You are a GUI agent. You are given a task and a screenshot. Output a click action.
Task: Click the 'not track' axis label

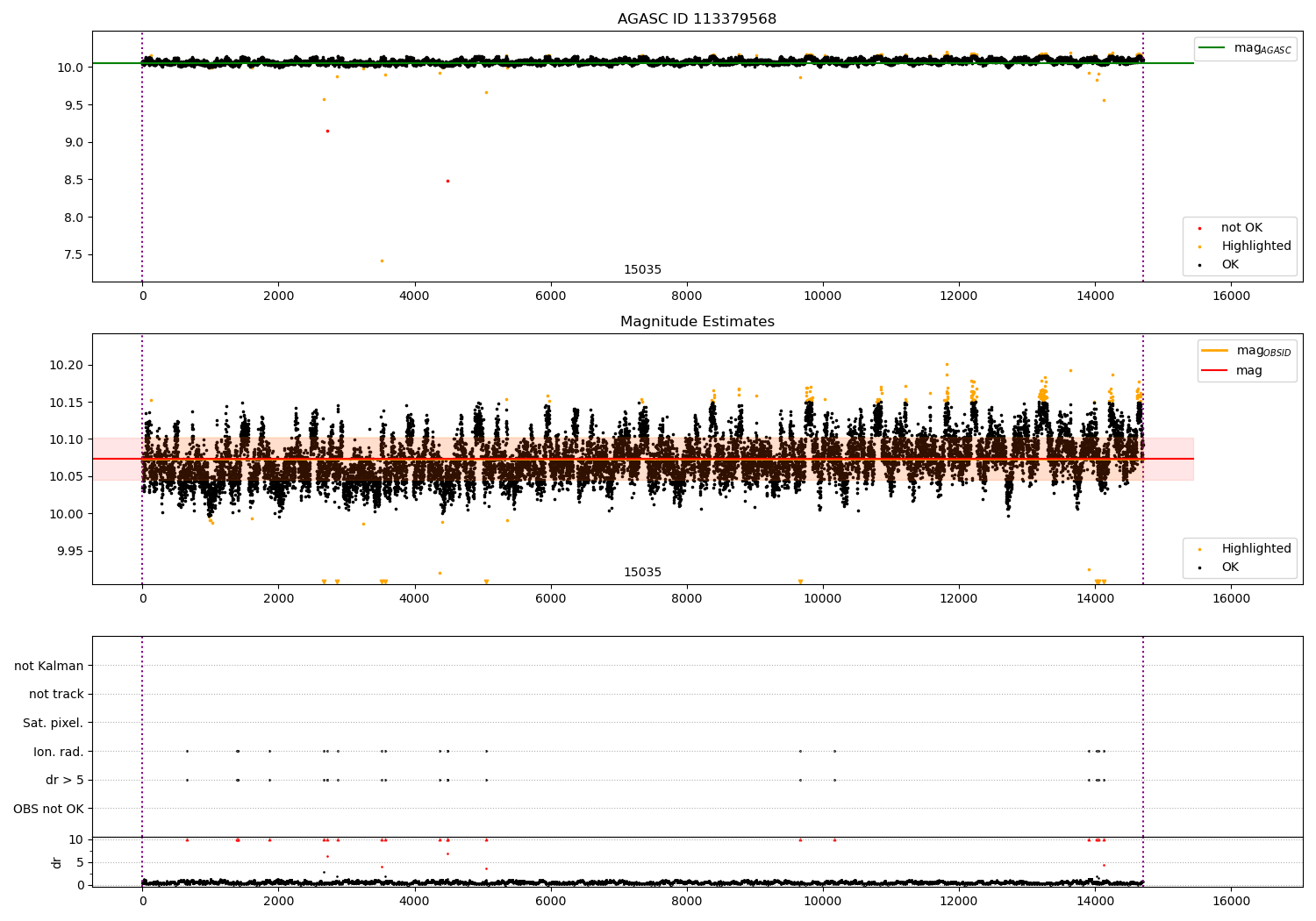point(56,694)
